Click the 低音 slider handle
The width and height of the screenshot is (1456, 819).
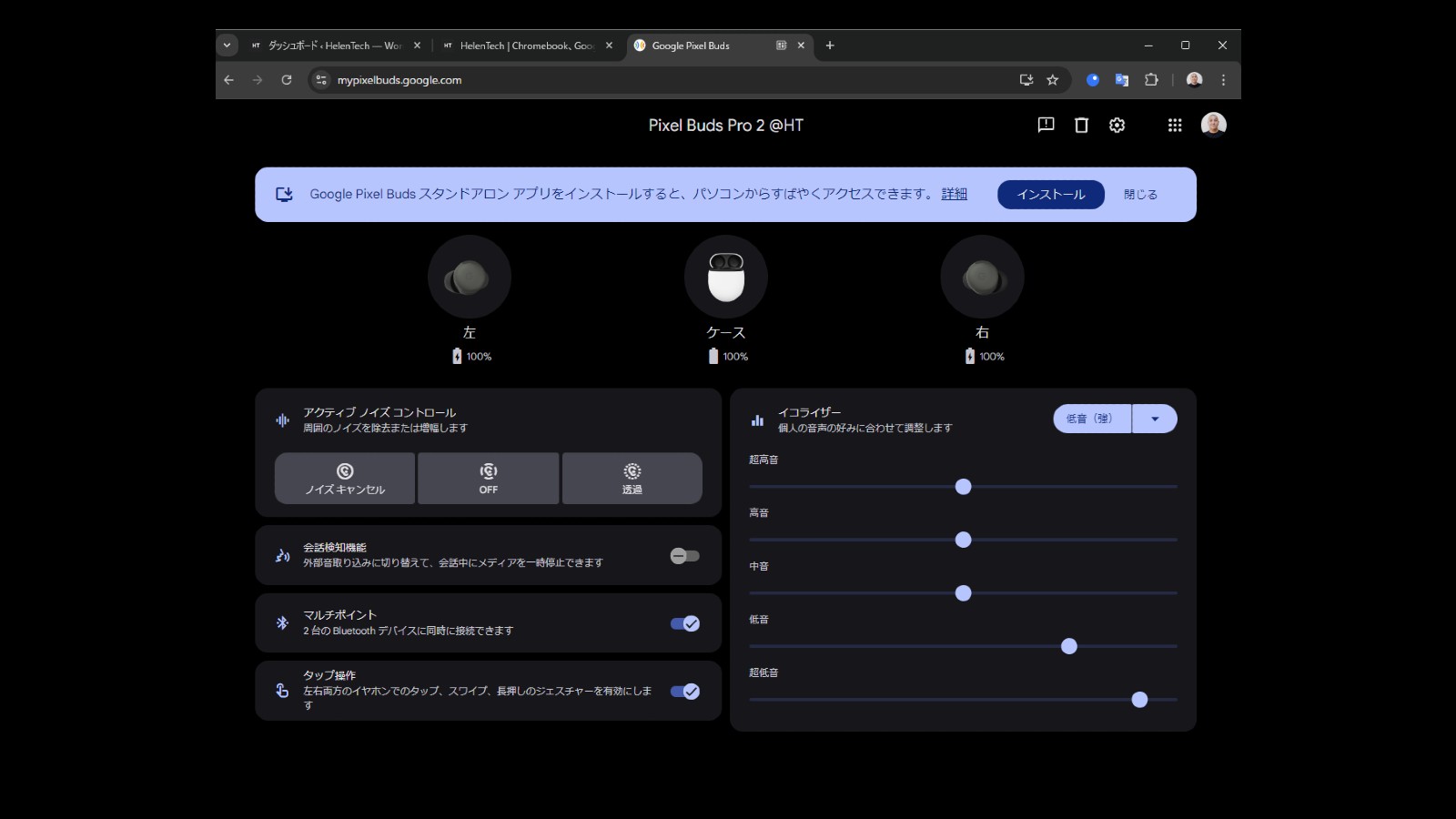point(1069,646)
